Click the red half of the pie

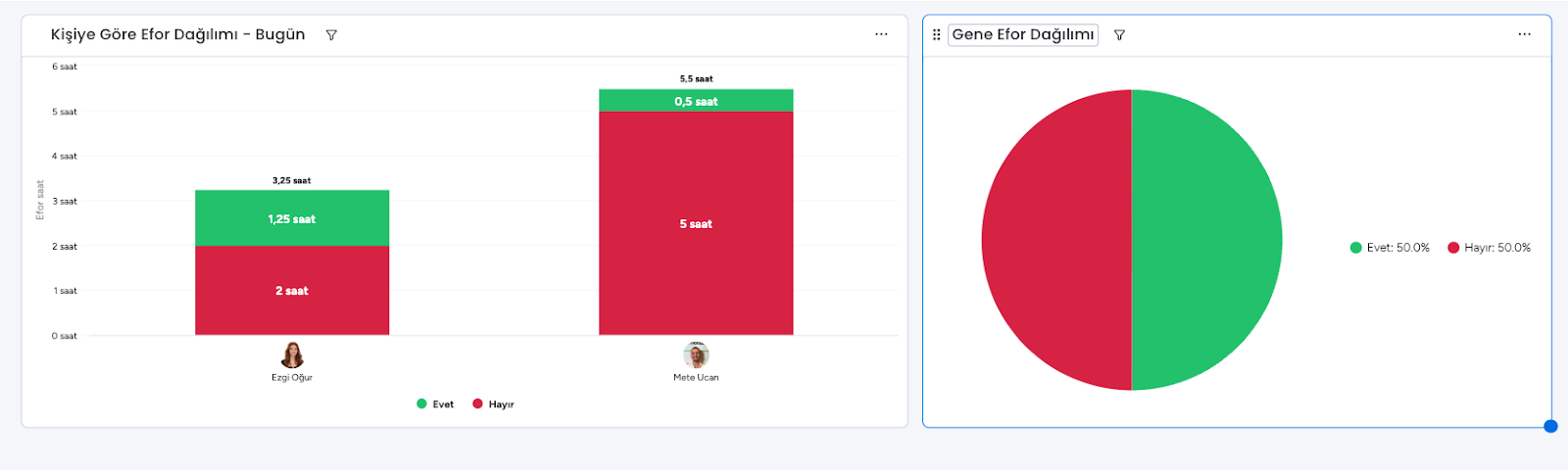pos(1056,240)
